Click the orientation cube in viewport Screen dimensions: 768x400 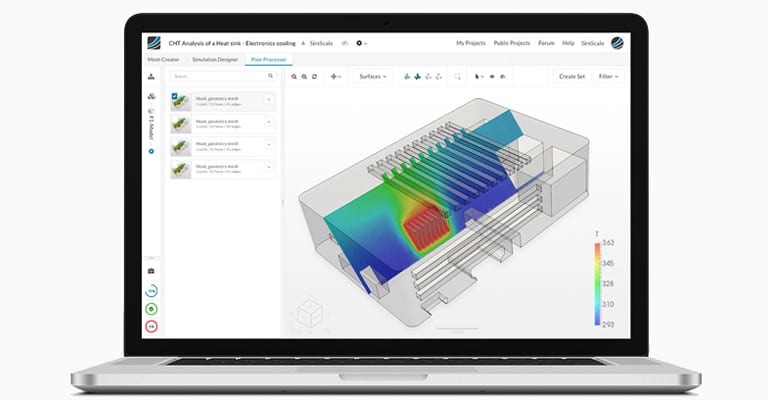point(310,313)
